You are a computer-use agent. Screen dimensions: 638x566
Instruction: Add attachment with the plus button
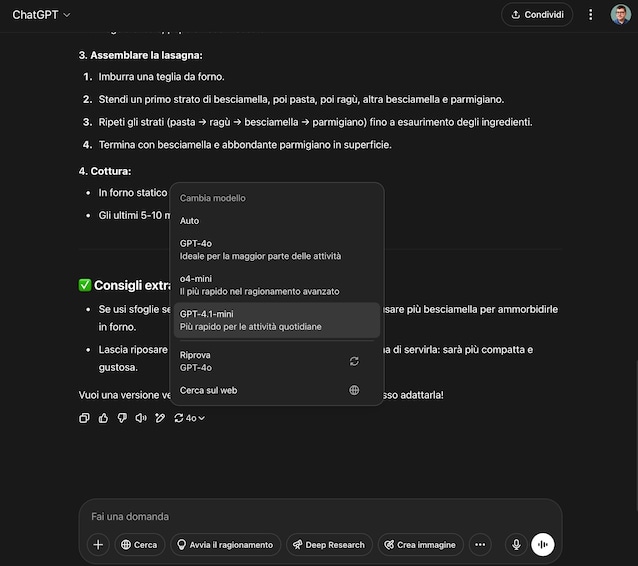pyautogui.click(x=98, y=544)
